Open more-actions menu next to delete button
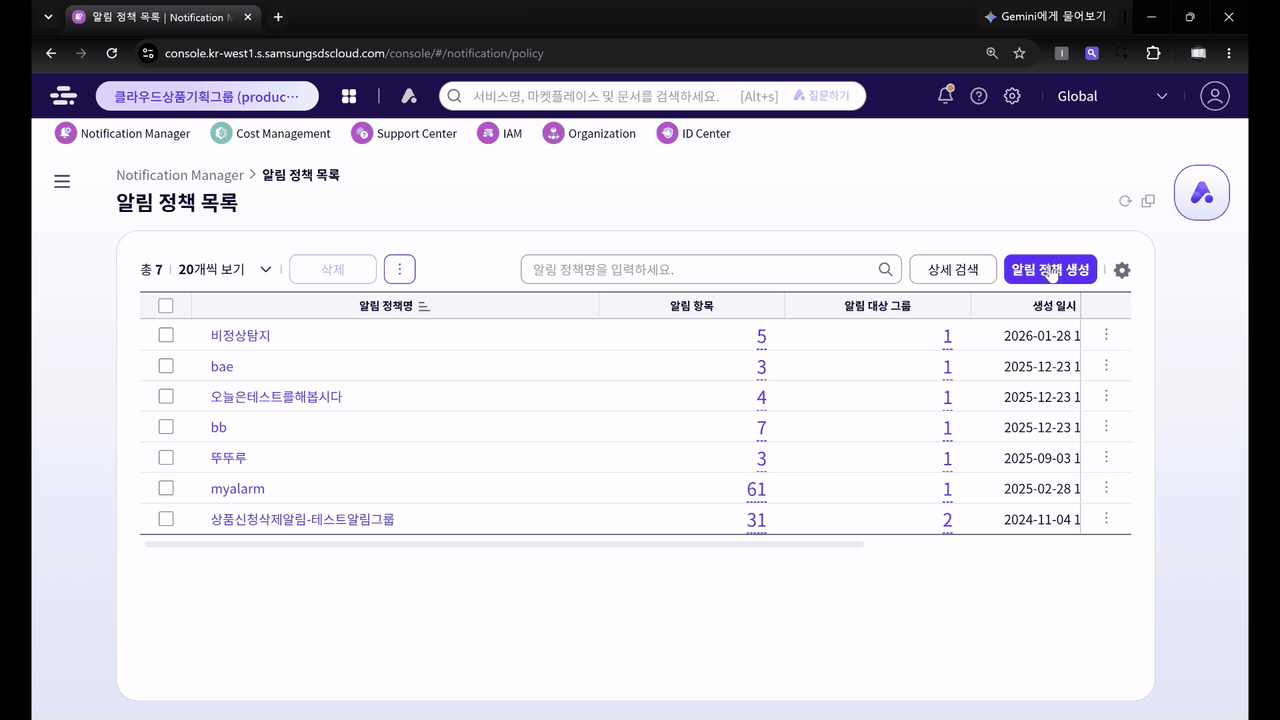Image resolution: width=1280 pixels, height=720 pixels. click(x=399, y=269)
